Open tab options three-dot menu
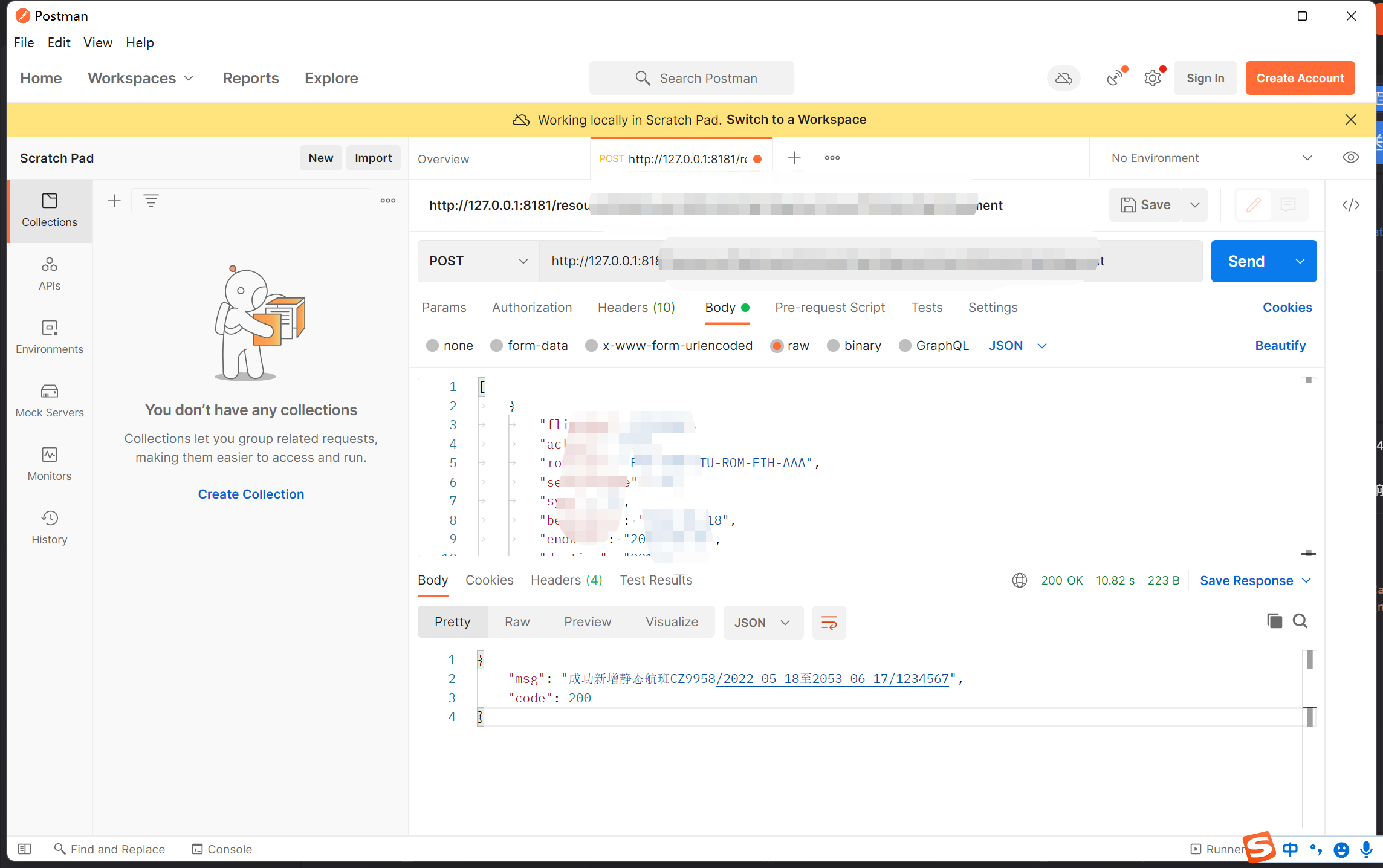Viewport: 1383px width, 868px height. click(x=832, y=158)
